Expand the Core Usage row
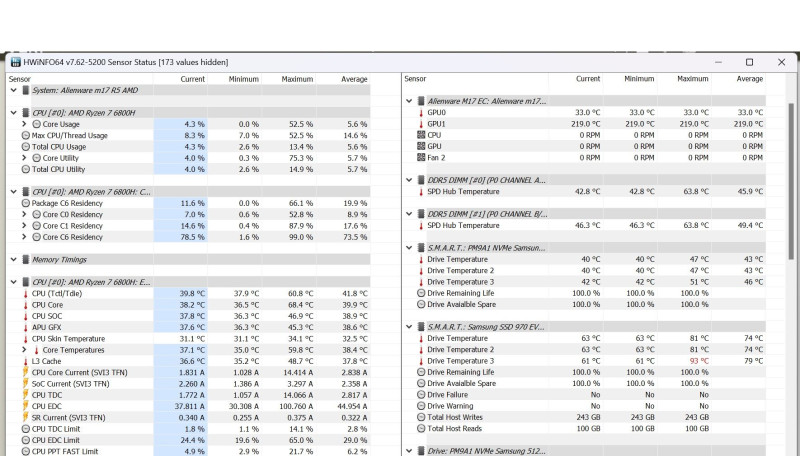Screen dimensions: 800x456 pyautogui.click(x=24, y=124)
